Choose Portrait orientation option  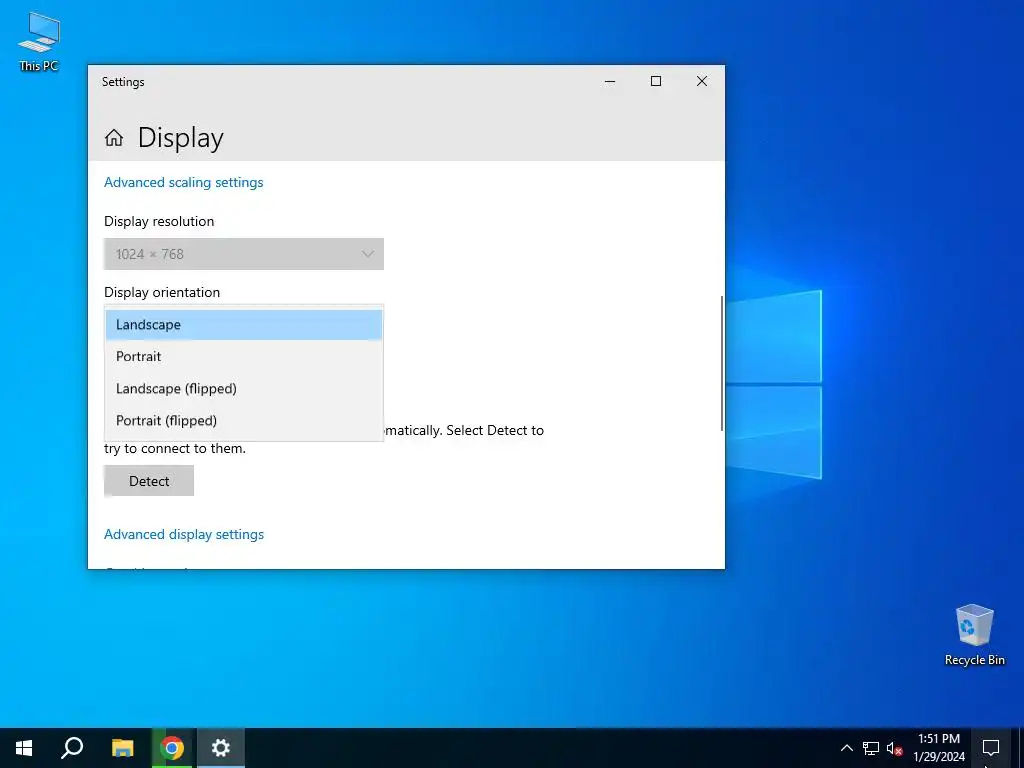tap(244, 357)
